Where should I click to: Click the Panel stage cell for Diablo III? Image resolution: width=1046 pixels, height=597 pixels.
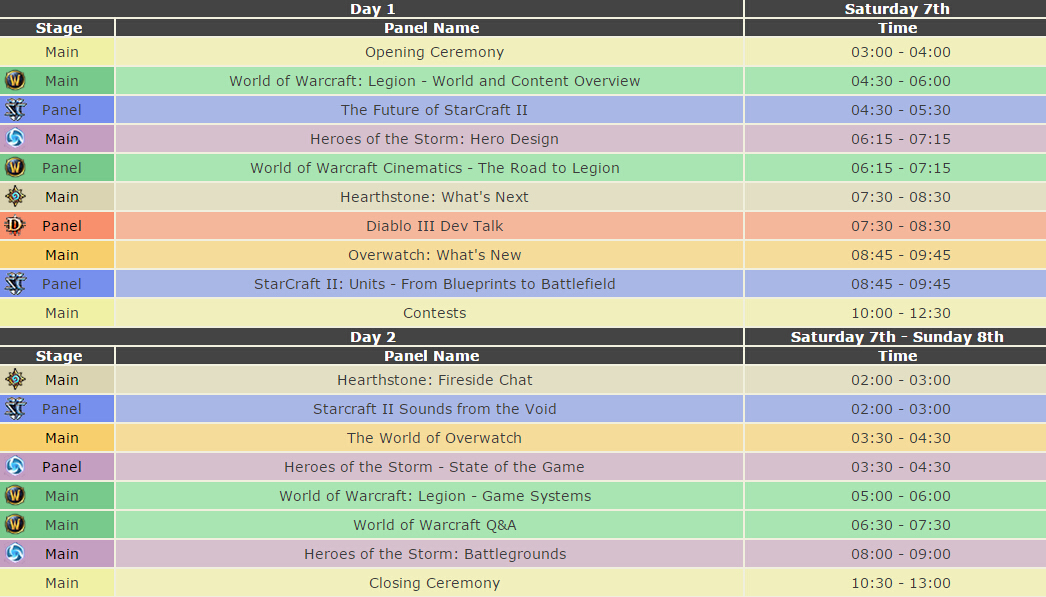pyautogui.click(x=62, y=226)
